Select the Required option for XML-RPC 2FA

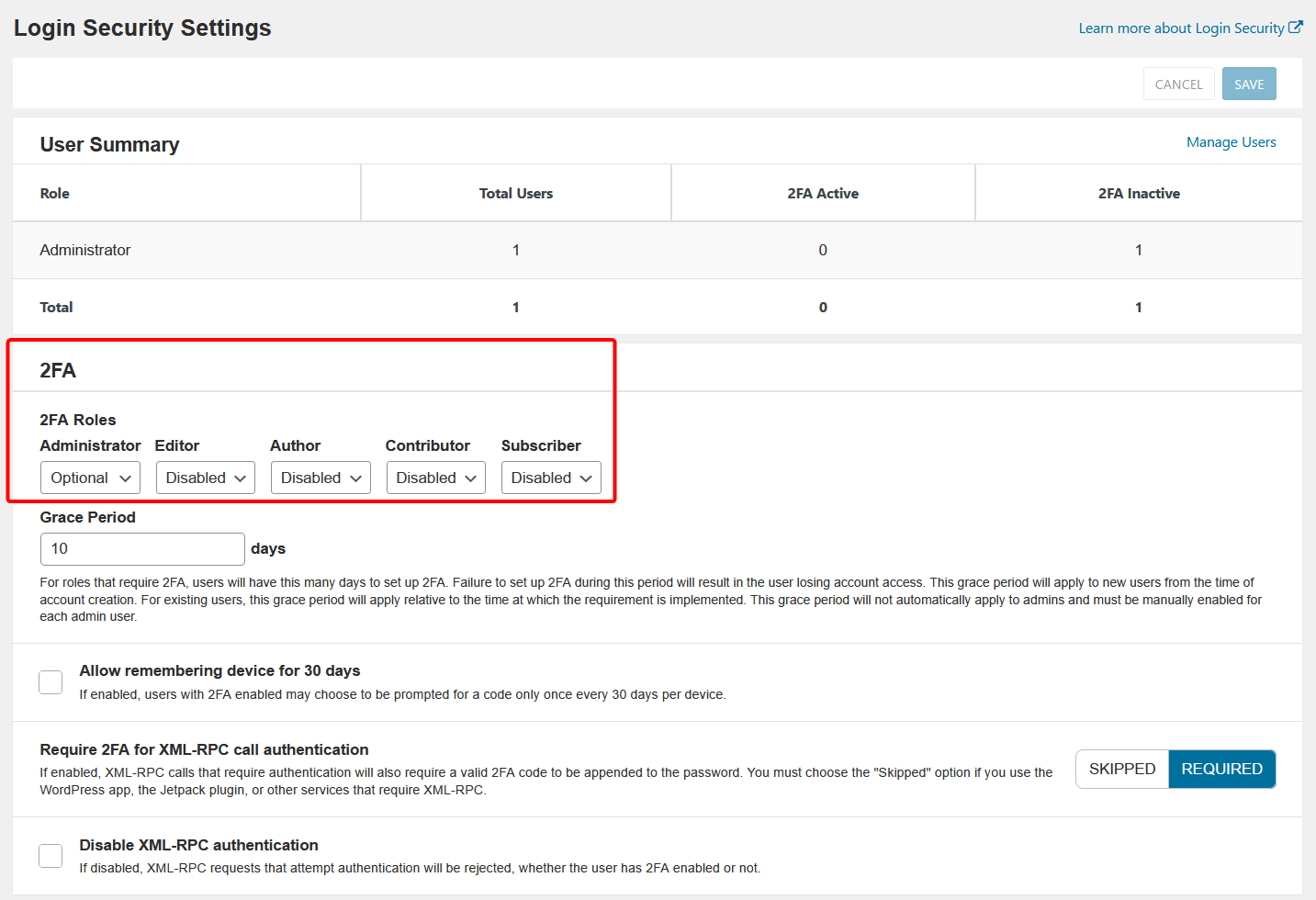(x=1221, y=770)
